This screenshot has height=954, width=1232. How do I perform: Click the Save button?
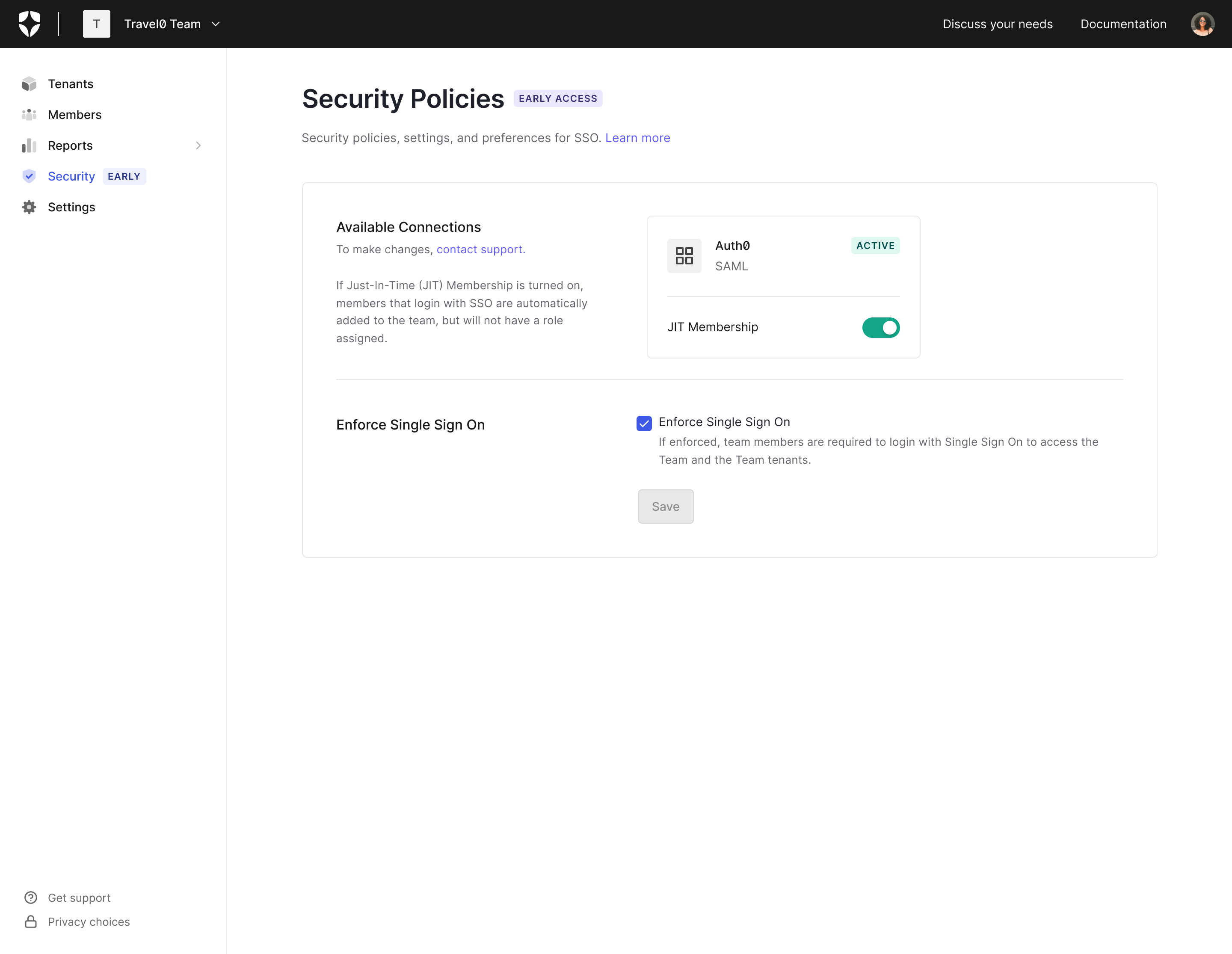tap(665, 506)
